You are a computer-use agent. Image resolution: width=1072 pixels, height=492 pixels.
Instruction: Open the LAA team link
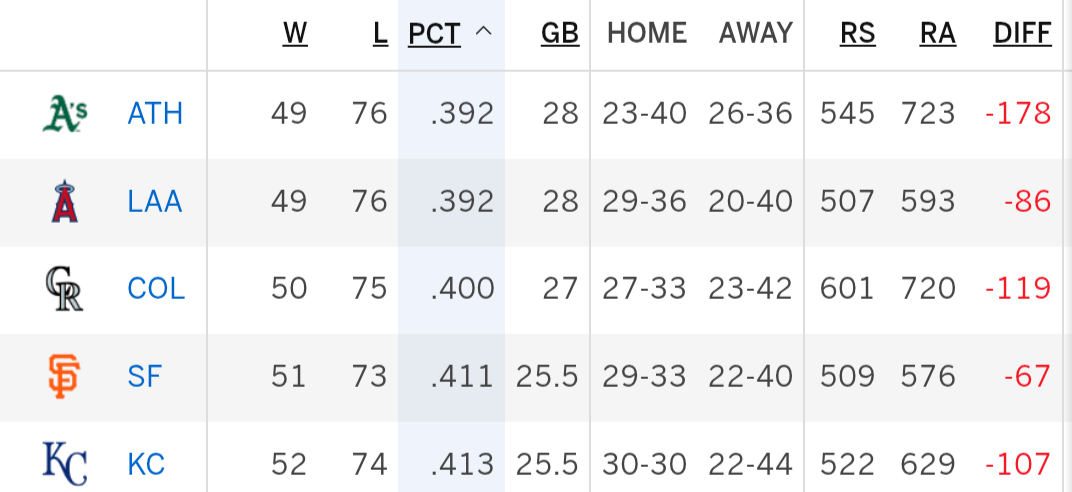click(155, 202)
